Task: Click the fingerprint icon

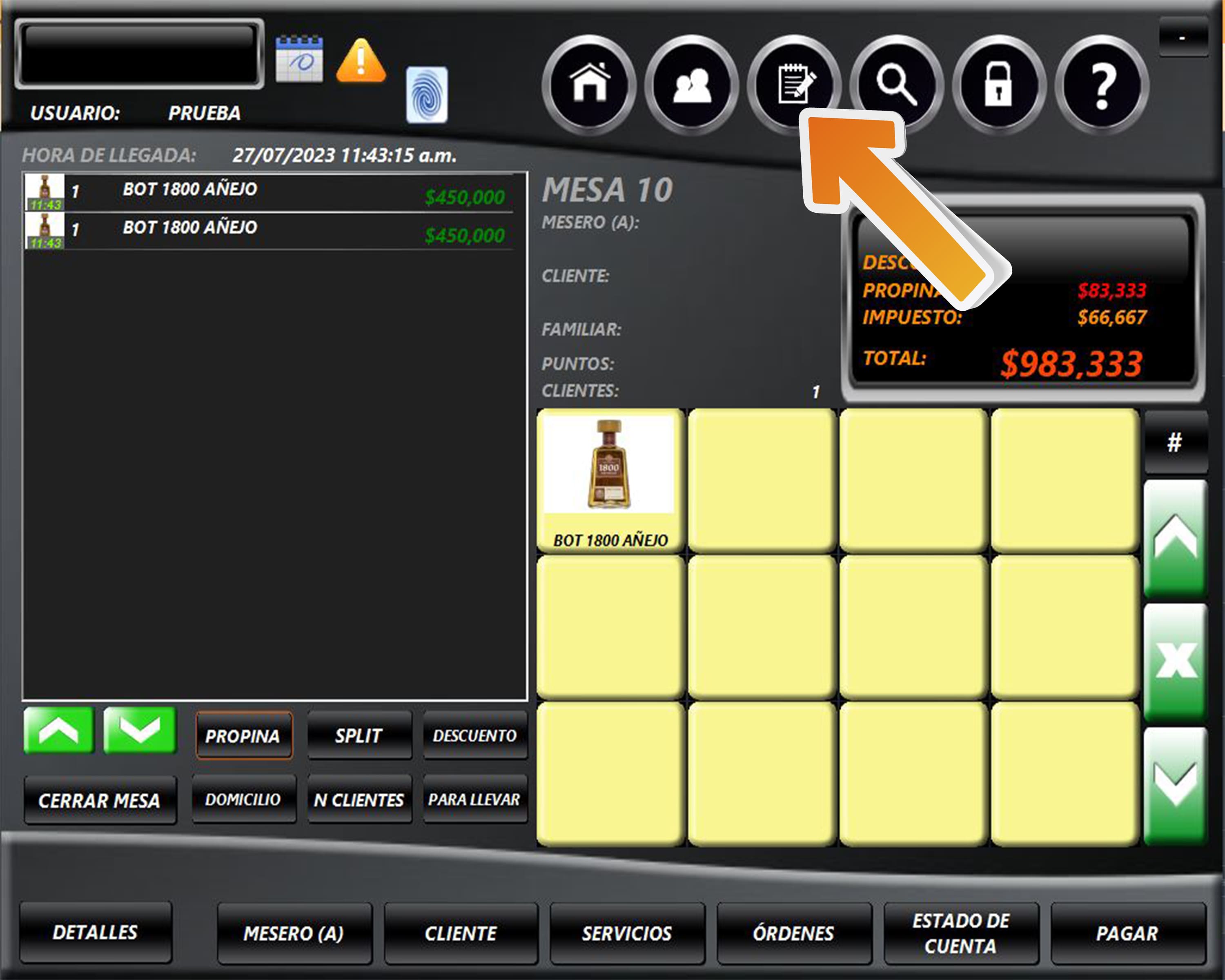Action: [427, 95]
